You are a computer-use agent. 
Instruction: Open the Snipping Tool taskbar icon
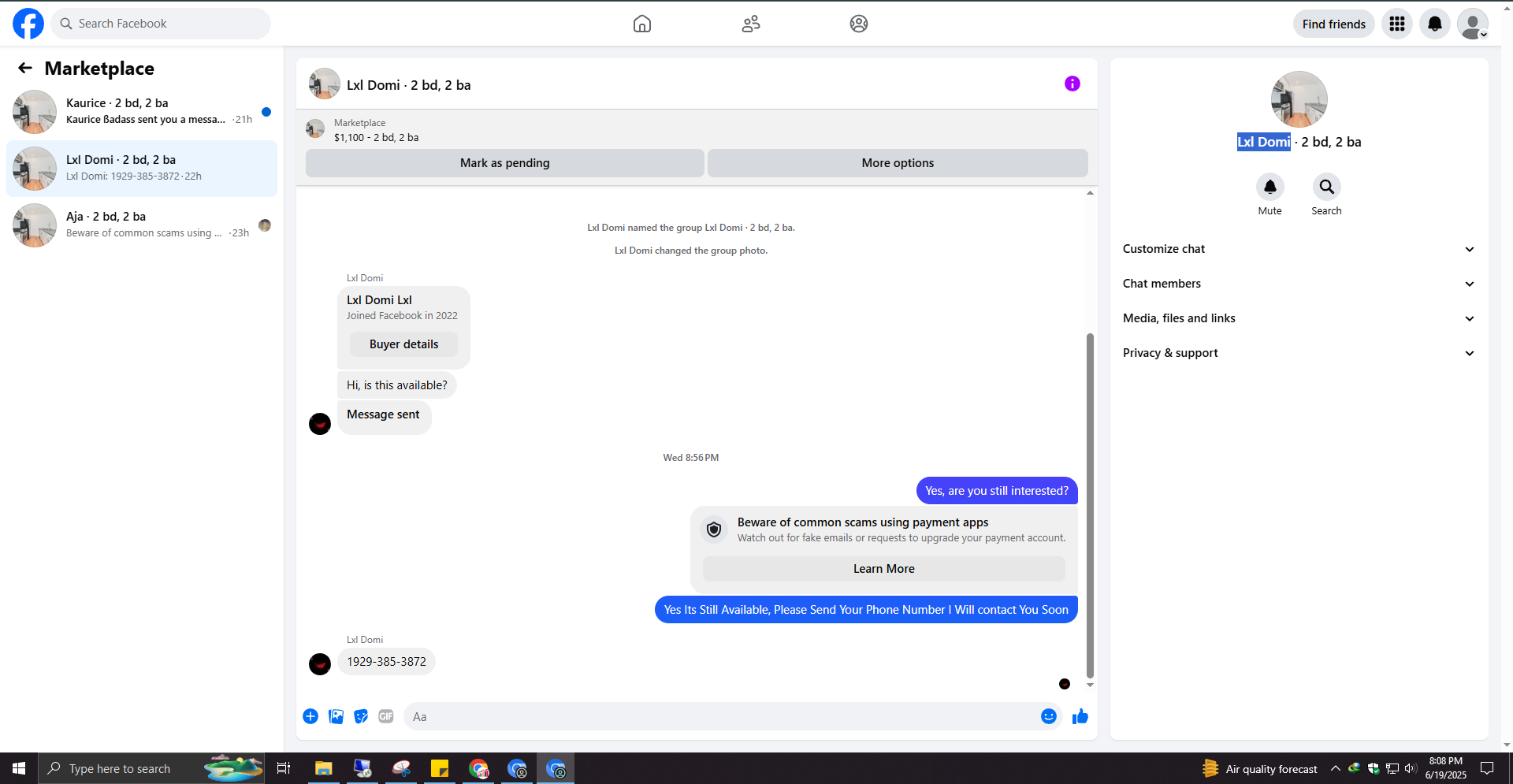point(401,768)
